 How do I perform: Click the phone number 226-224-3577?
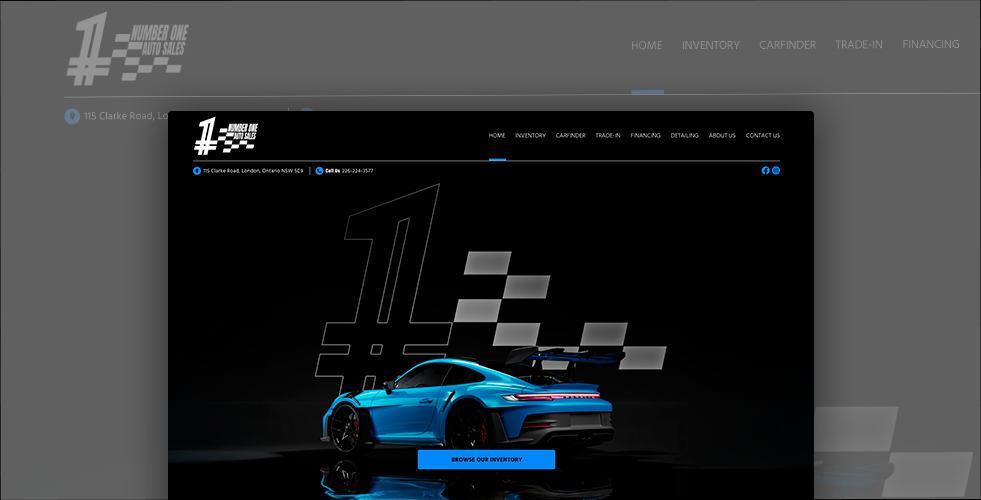coord(357,171)
